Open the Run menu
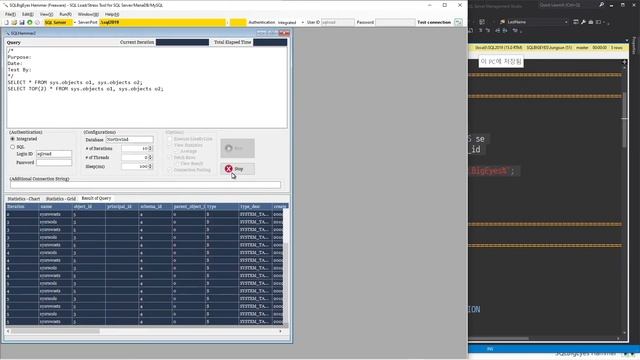 click(65, 14)
